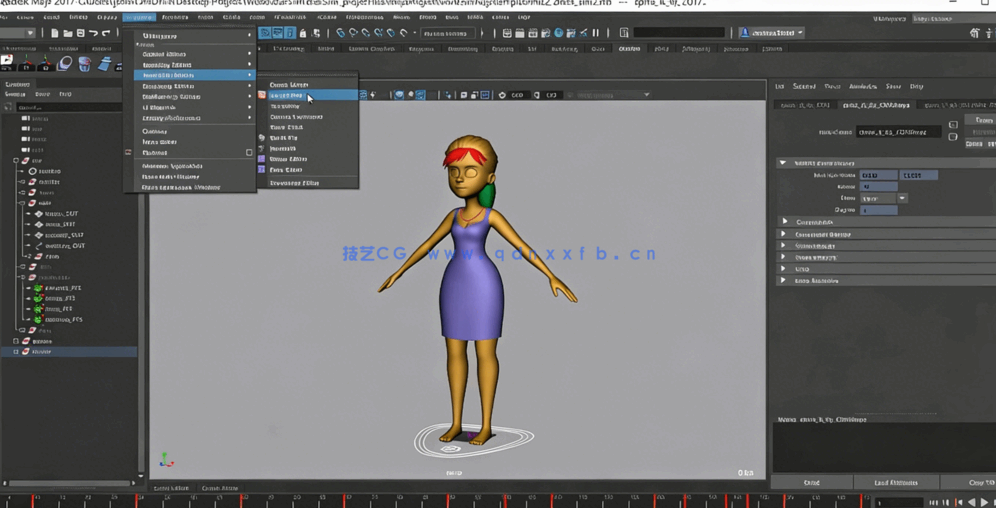The image size is (996, 508).
Task: Toggle the upper small box beside the node name field
Action: coord(953,126)
